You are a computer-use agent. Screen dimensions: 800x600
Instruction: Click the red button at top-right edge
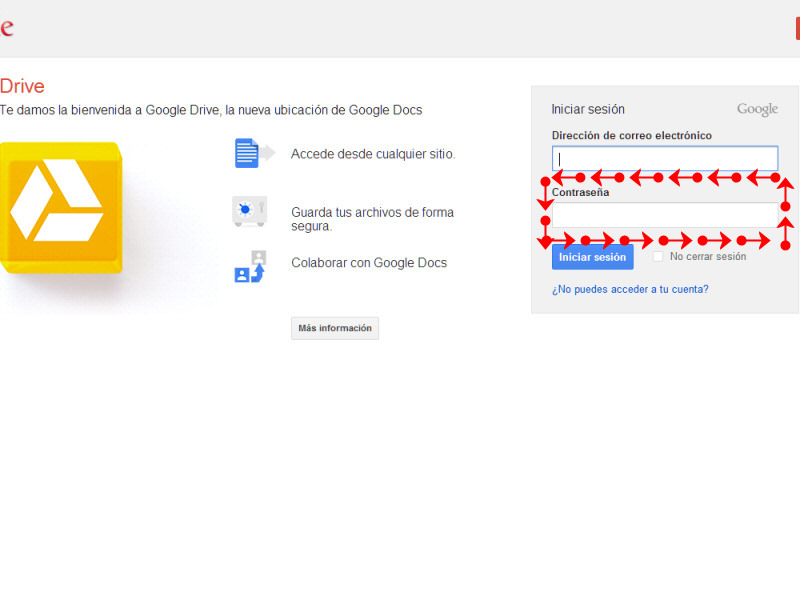click(797, 28)
